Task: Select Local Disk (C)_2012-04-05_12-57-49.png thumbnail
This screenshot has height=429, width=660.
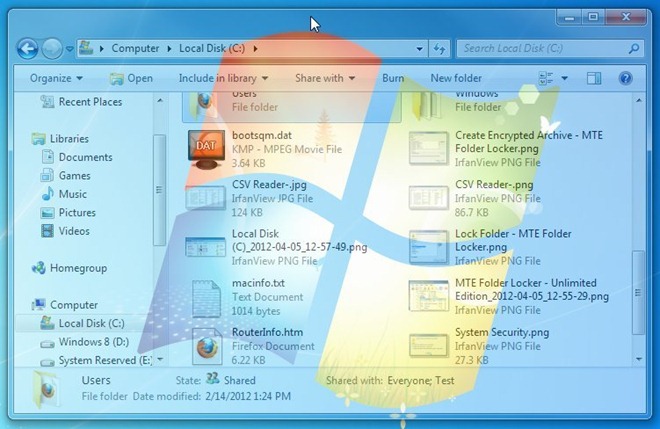Action: (x=205, y=247)
